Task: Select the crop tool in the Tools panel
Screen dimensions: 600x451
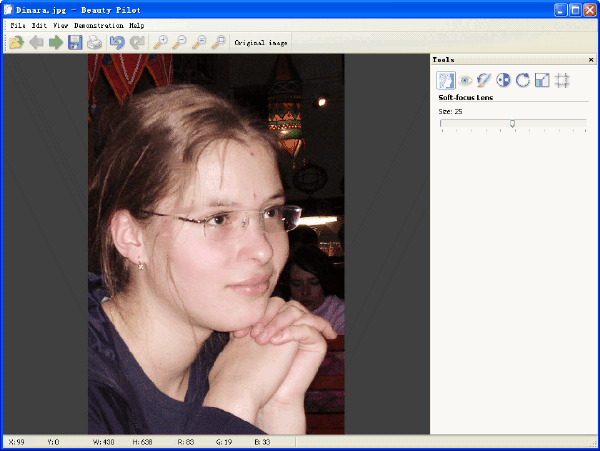Action: point(562,81)
